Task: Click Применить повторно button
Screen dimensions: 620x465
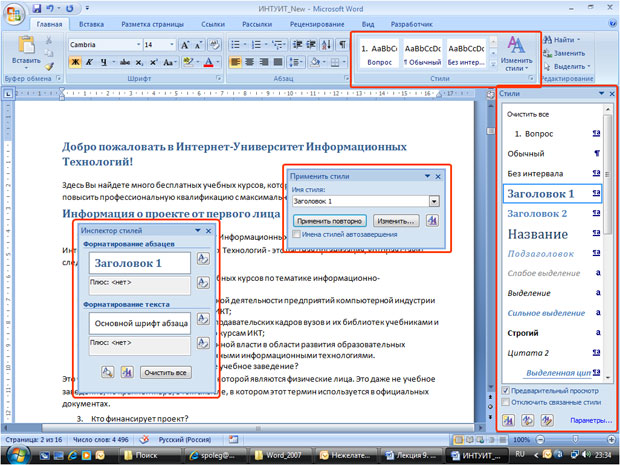Action: [329, 221]
